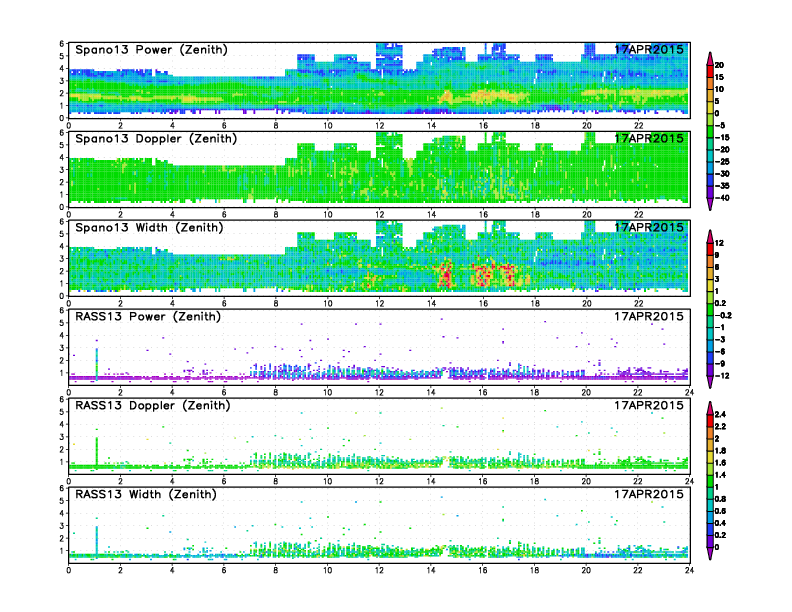Click the x-axis label 24 under the RASS13 Width panel
The height and width of the screenshot is (612, 792).
click(x=689, y=570)
